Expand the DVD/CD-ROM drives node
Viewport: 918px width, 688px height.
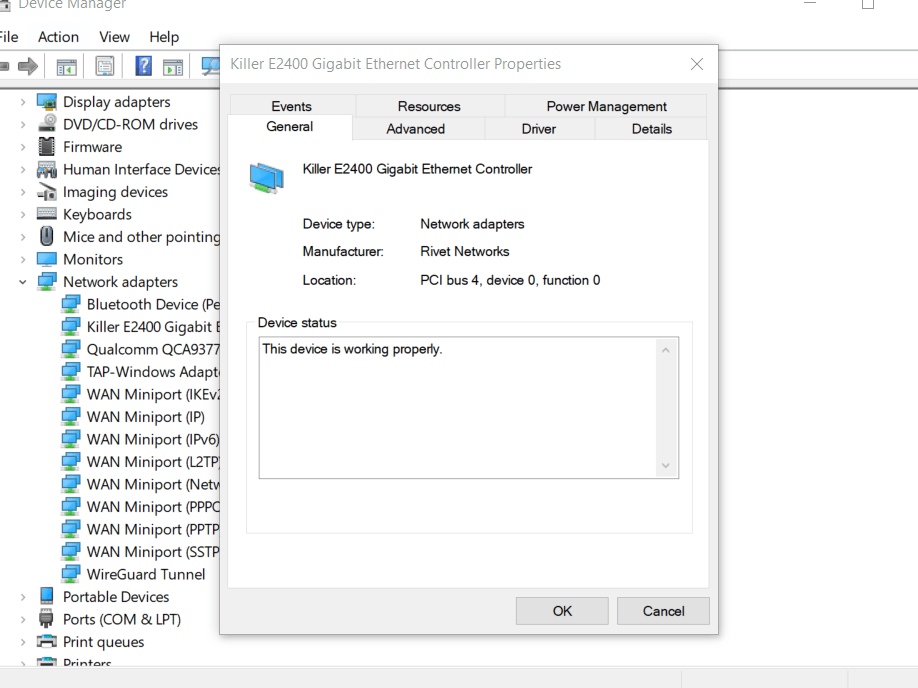[23, 124]
